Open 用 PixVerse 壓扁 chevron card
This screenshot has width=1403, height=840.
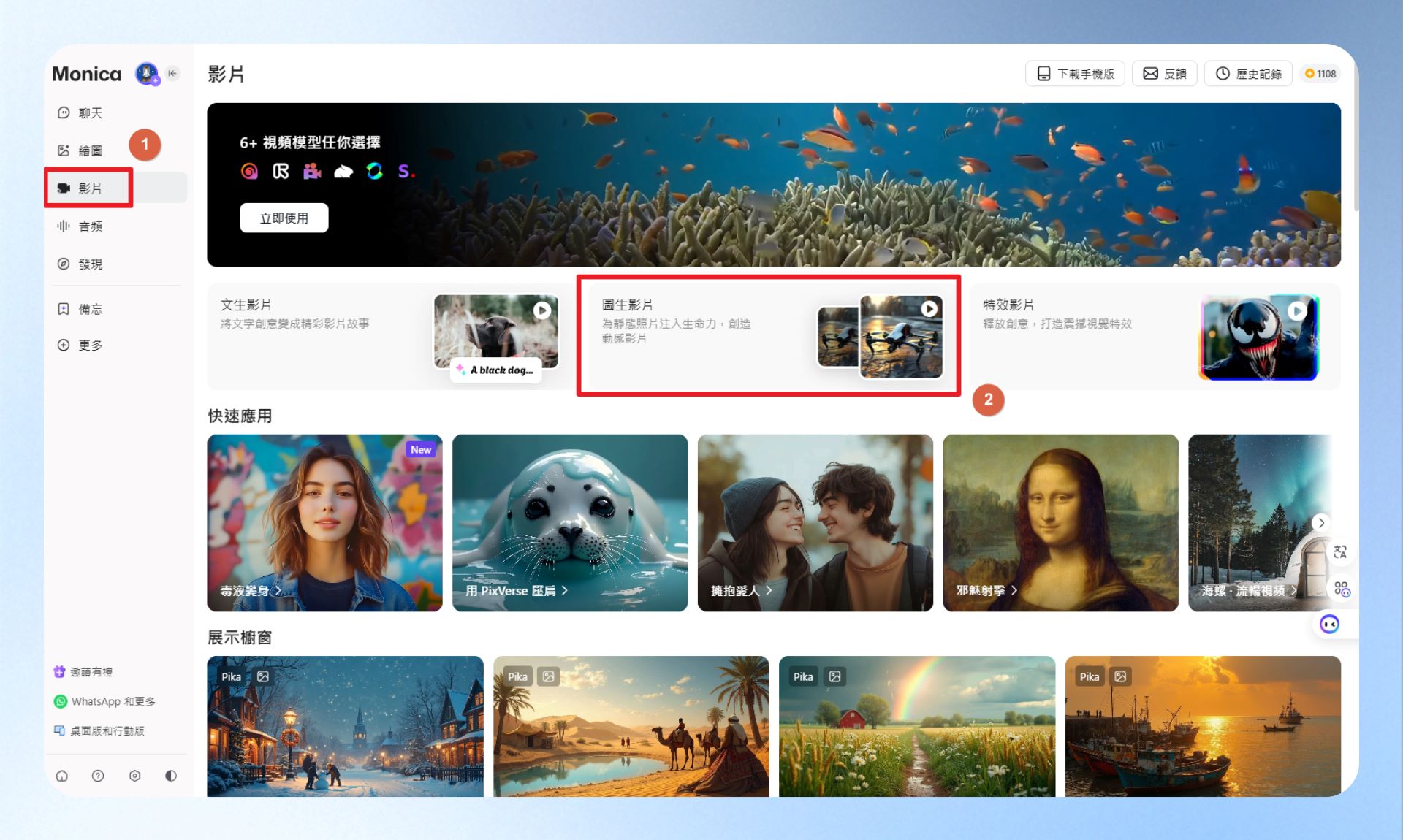pos(570,523)
